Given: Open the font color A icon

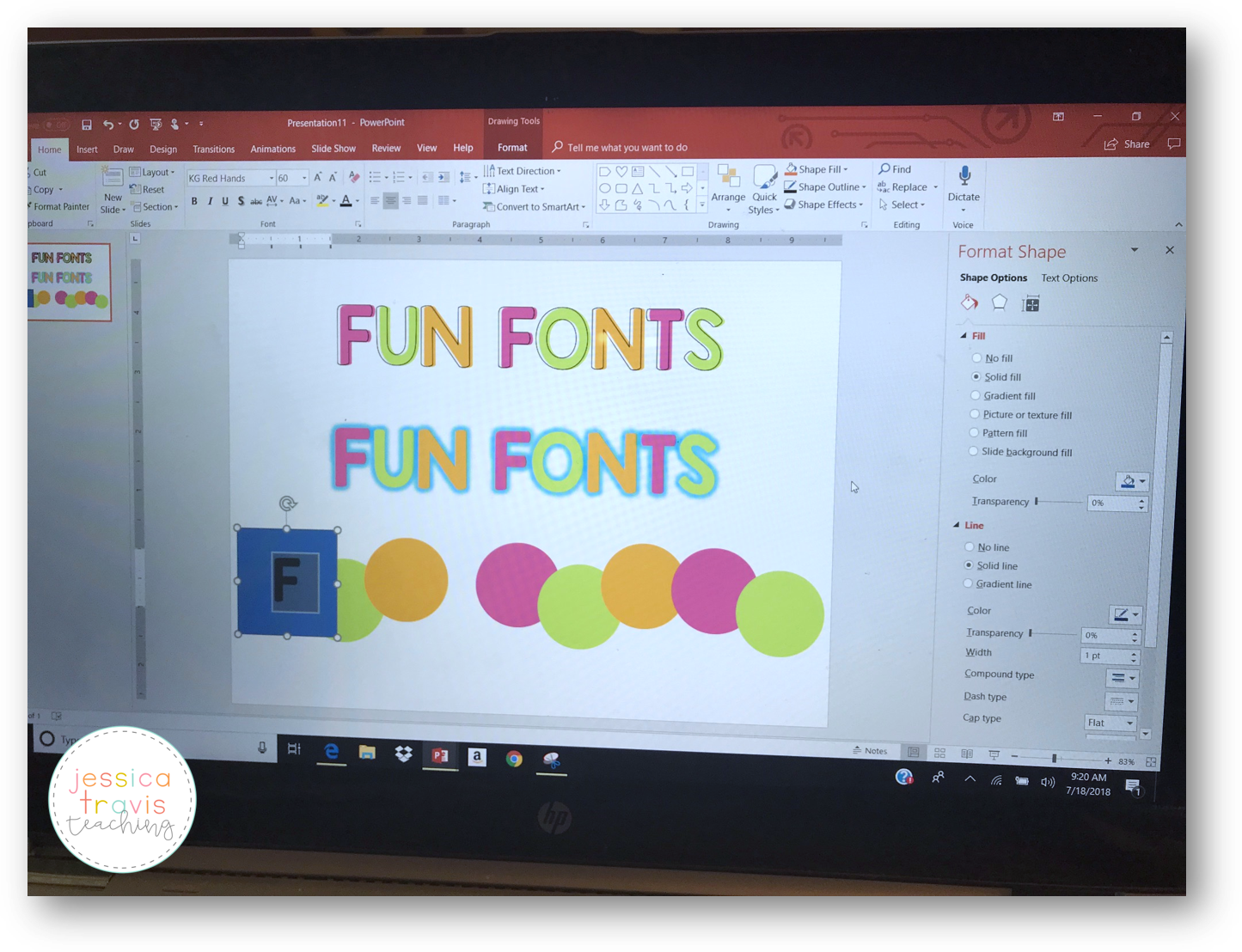Looking at the screenshot, I should pyautogui.click(x=346, y=201).
